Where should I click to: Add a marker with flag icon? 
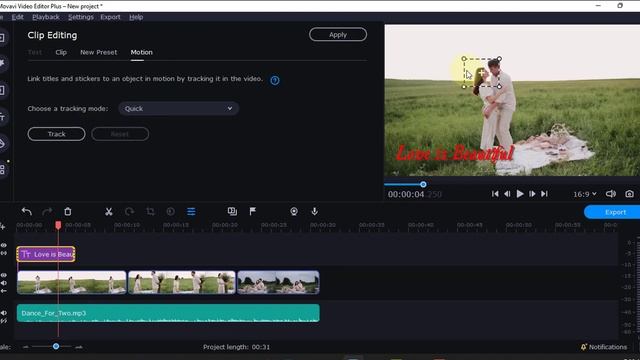click(x=253, y=211)
